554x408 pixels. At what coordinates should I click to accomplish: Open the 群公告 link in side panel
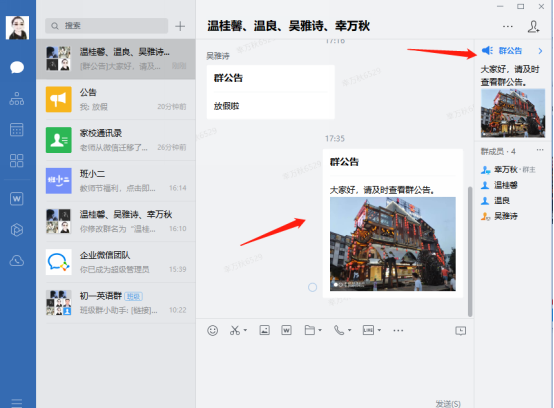click(510, 51)
